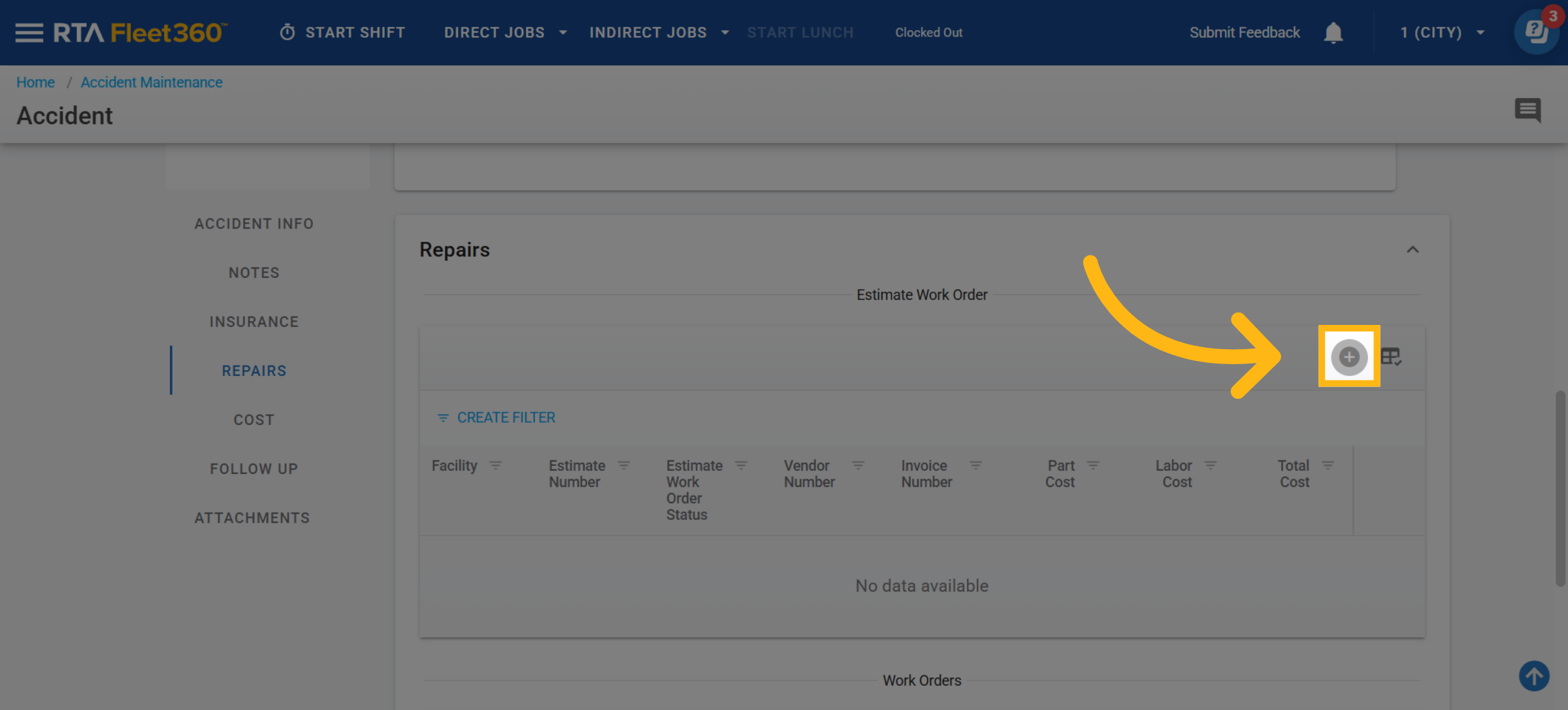Click the add estimate work order plus icon

(x=1348, y=357)
